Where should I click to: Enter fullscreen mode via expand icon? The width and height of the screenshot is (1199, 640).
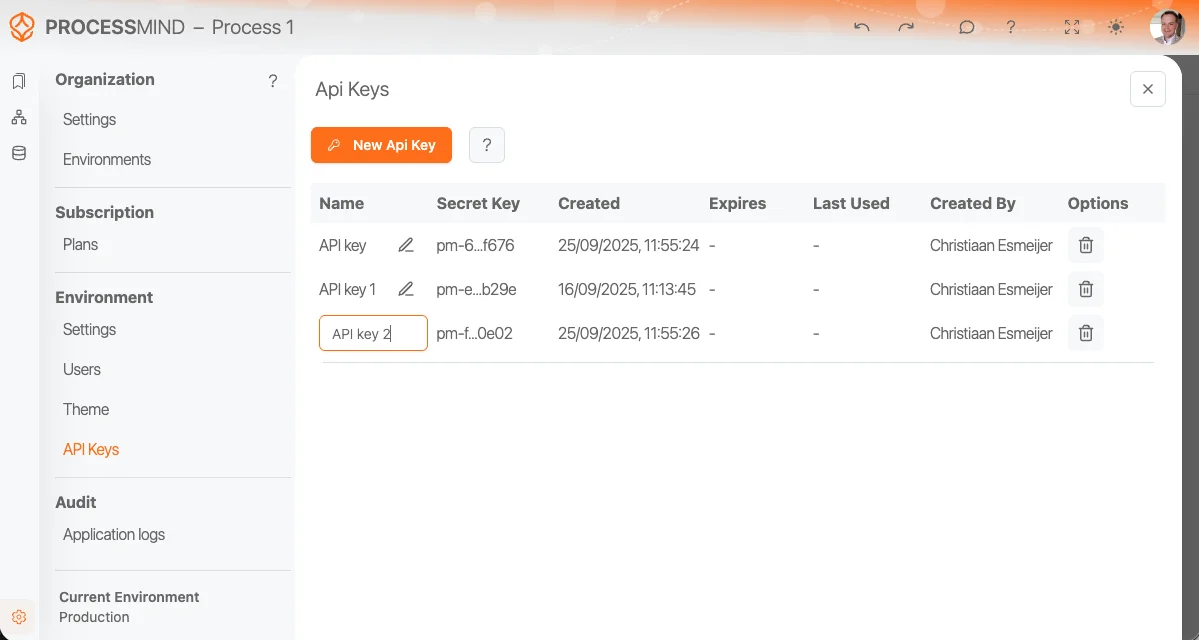(1072, 27)
